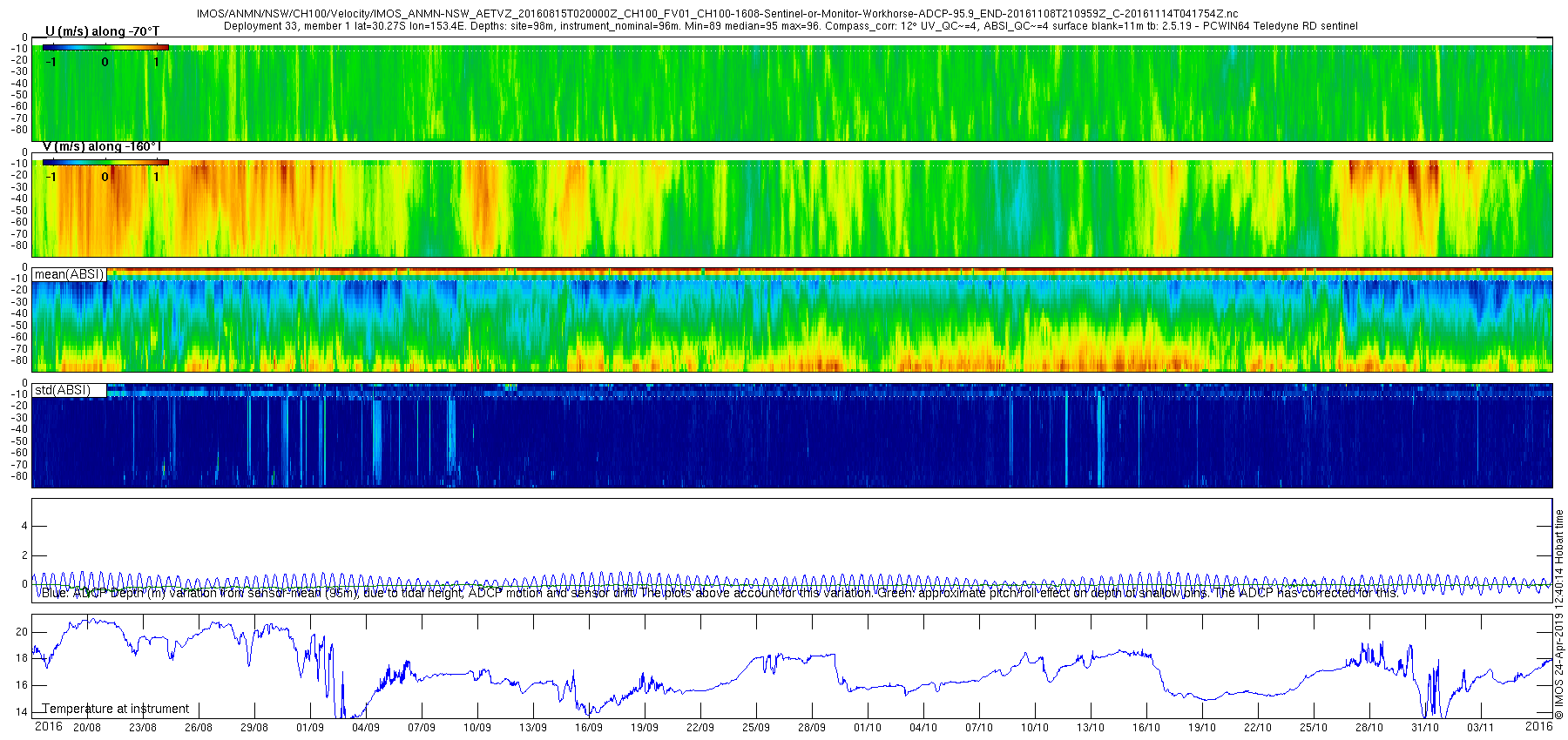The height and width of the screenshot is (740, 1568).
Task: Click the '19/10' date tick label
Action: 1202,728
